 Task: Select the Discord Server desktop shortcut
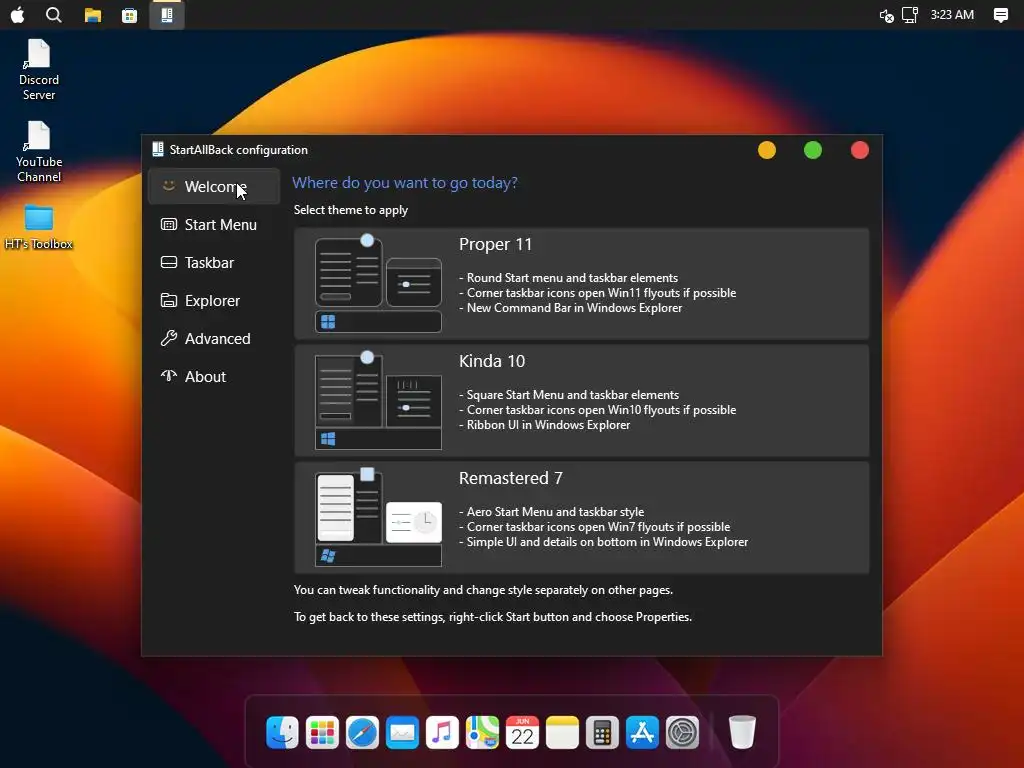click(39, 70)
